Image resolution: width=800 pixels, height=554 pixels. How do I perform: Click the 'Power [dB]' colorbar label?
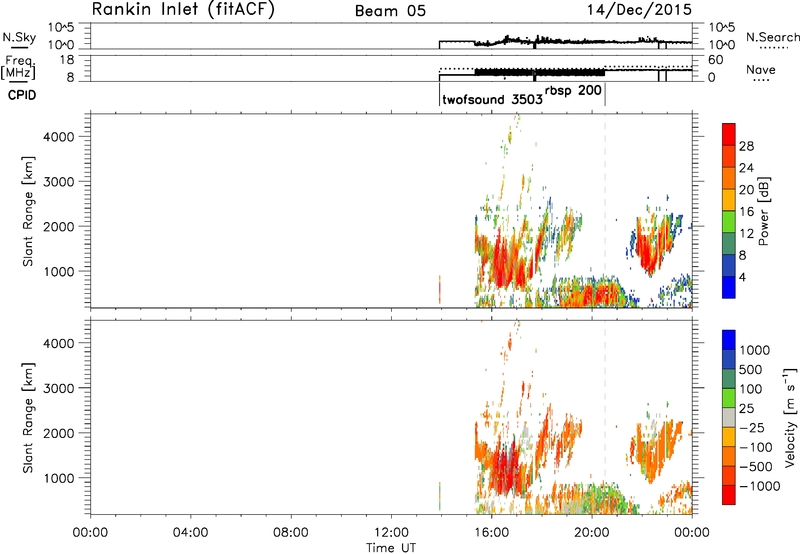(x=763, y=211)
